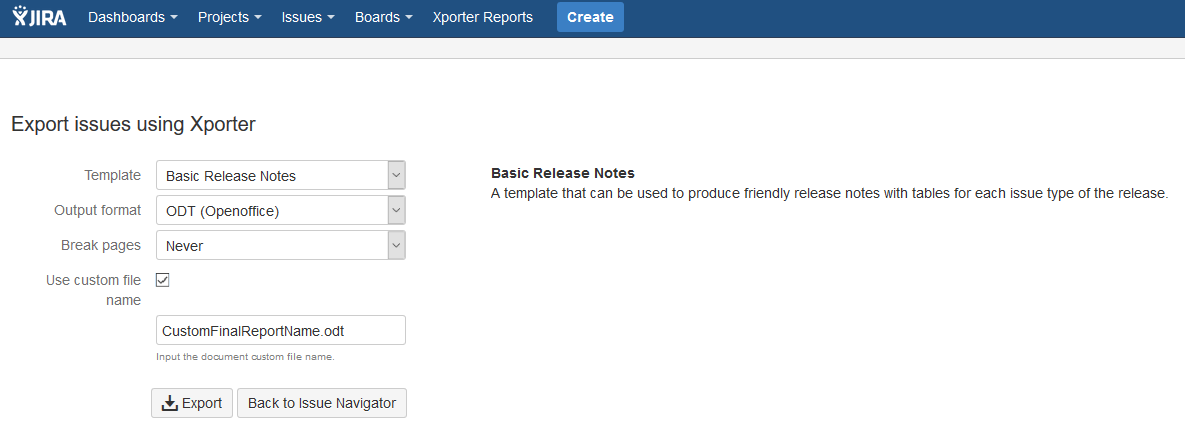The image size is (1185, 431).
Task: Click the Export issues using Xporter heading
Action: click(133, 125)
